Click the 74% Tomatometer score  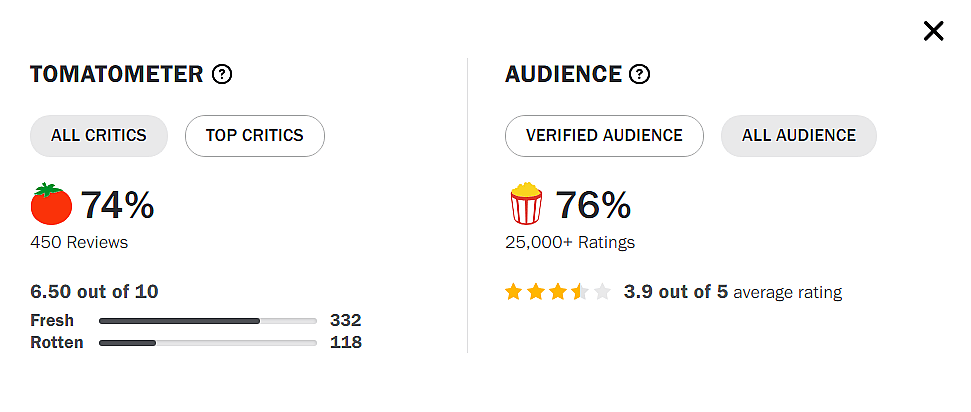tap(117, 205)
